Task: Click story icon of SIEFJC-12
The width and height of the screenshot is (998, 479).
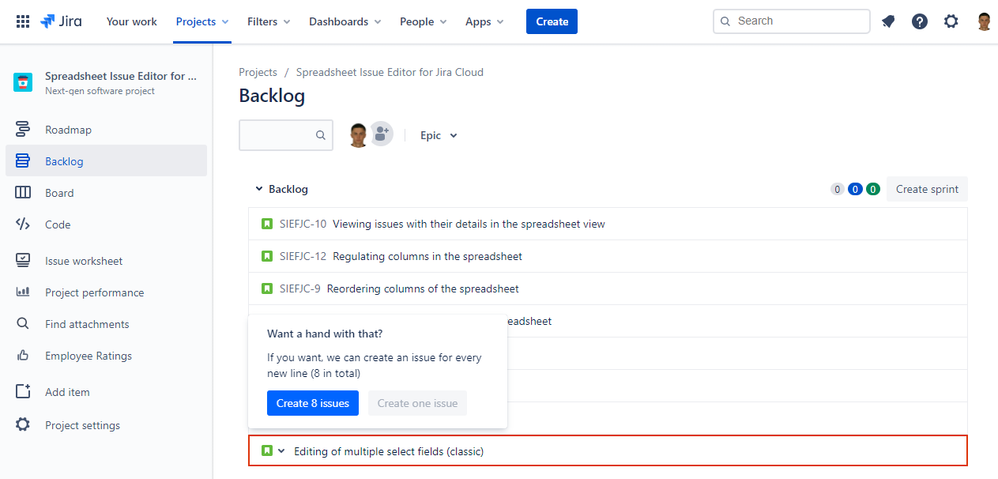Action: pyautogui.click(x=267, y=256)
